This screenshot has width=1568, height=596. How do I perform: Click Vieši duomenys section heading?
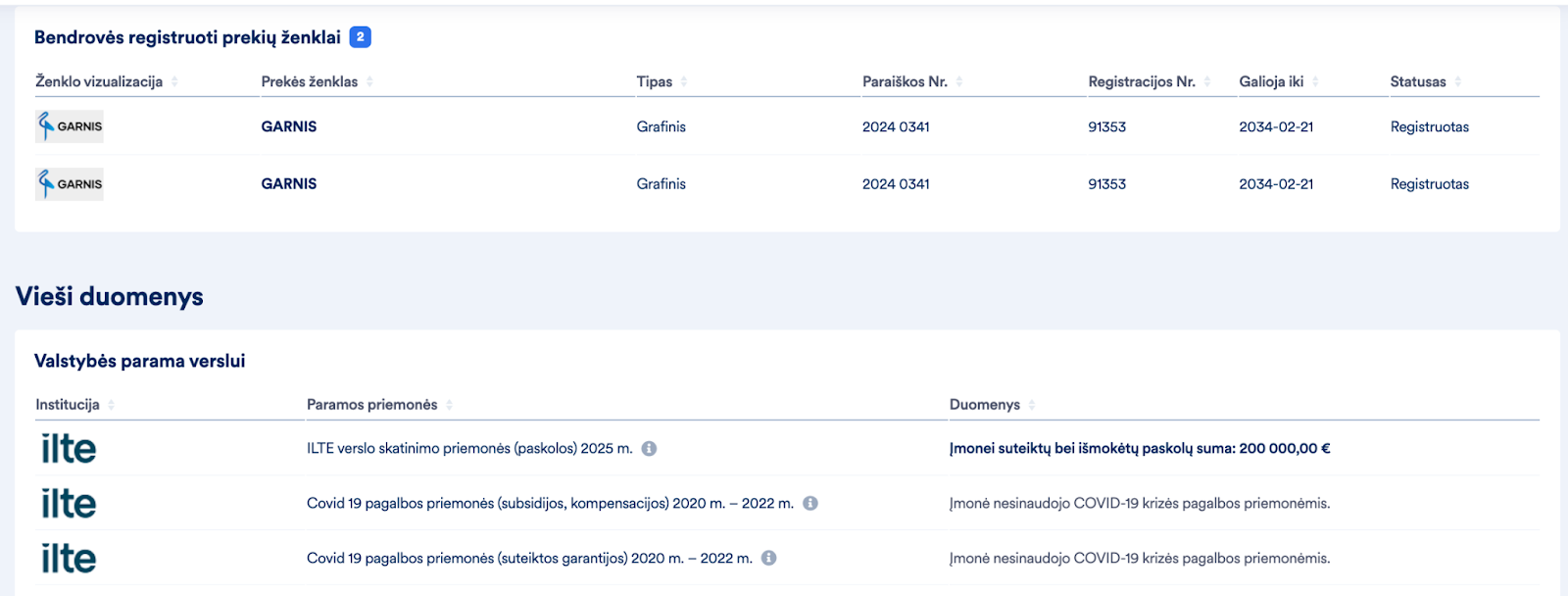tap(110, 296)
